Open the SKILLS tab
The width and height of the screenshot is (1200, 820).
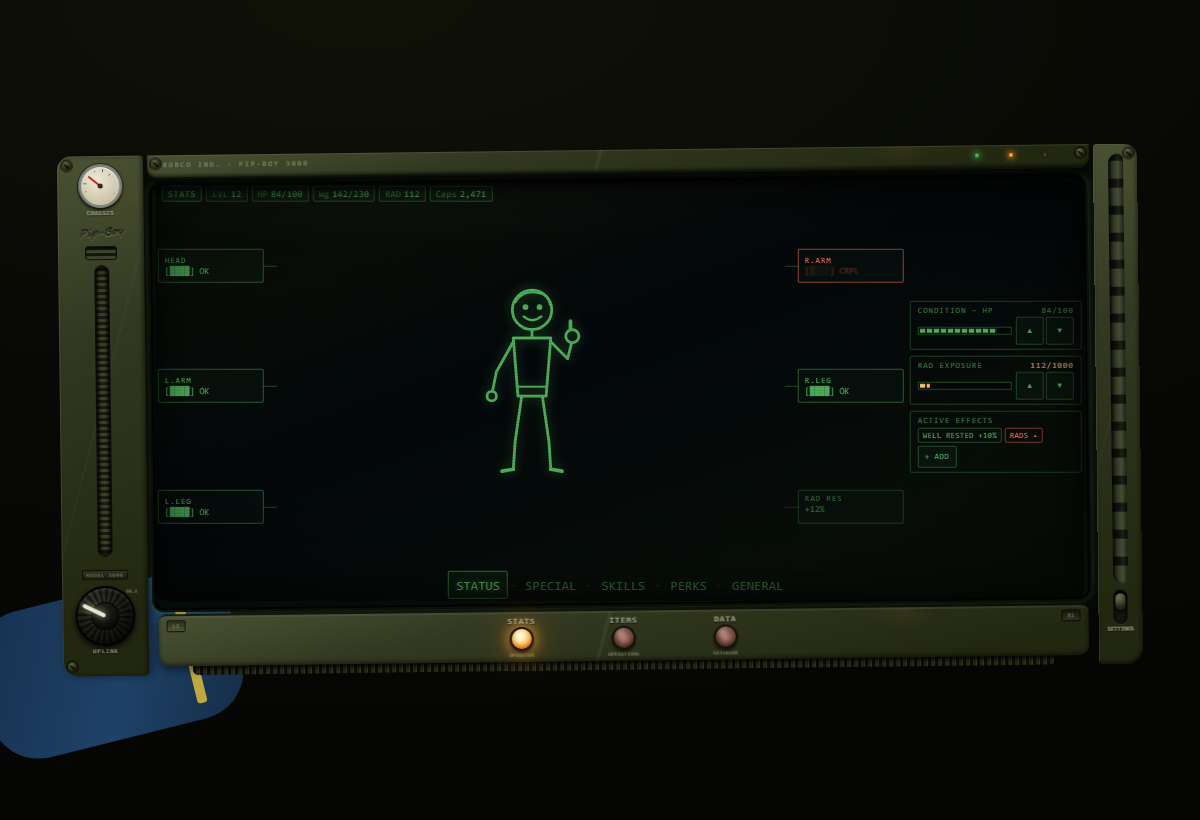click(623, 586)
